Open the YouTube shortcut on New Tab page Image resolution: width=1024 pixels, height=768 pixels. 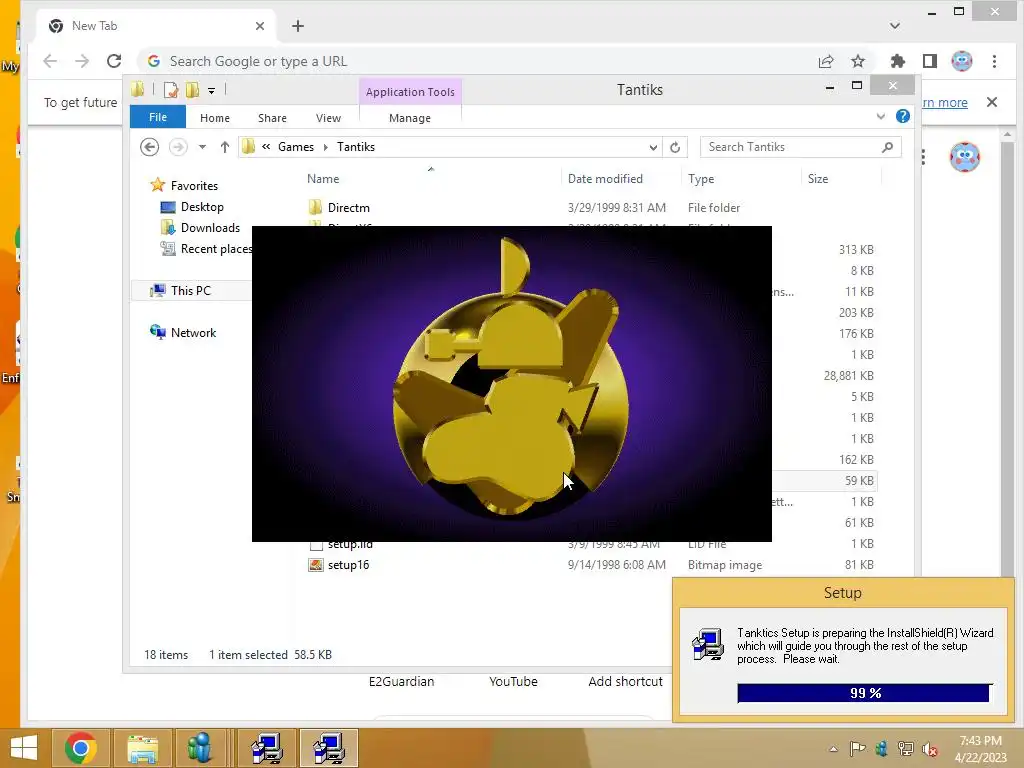tap(513, 682)
